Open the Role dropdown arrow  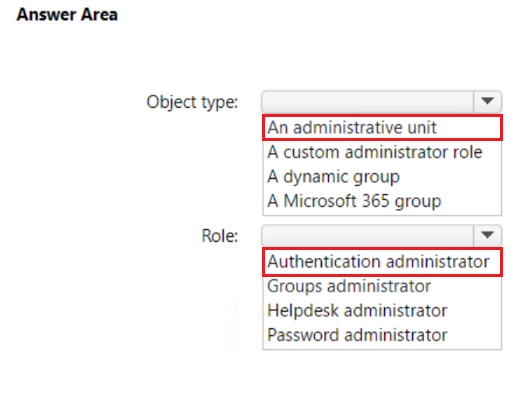[x=487, y=235]
